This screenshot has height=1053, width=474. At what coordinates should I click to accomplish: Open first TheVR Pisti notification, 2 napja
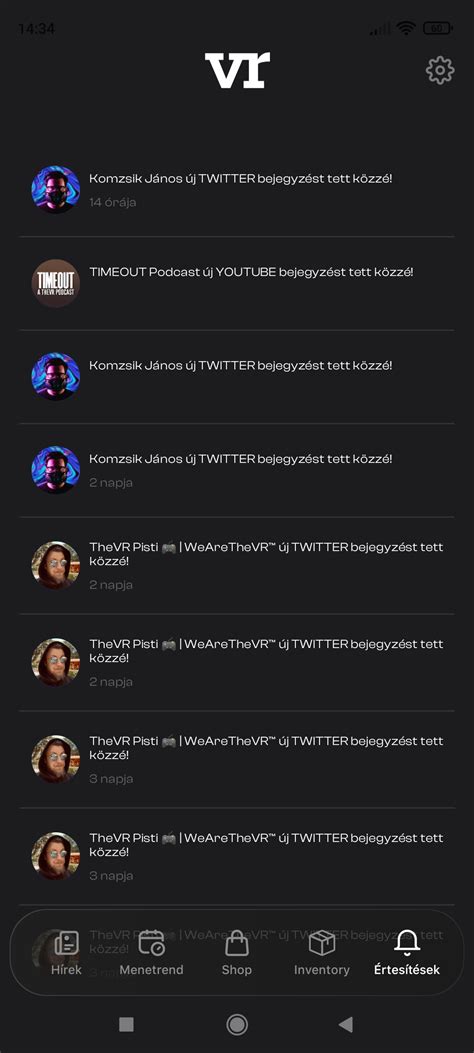point(237,565)
